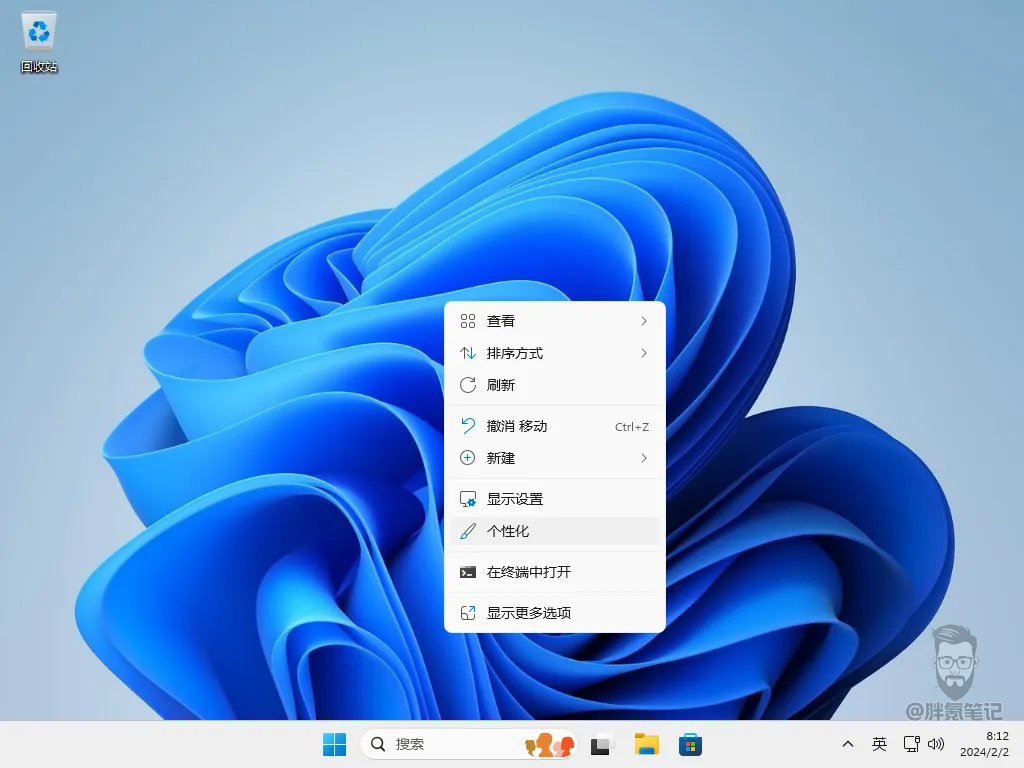The height and width of the screenshot is (768, 1024).
Task: Select 在终端中打开 menu entry
Action: click(x=554, y=572)
